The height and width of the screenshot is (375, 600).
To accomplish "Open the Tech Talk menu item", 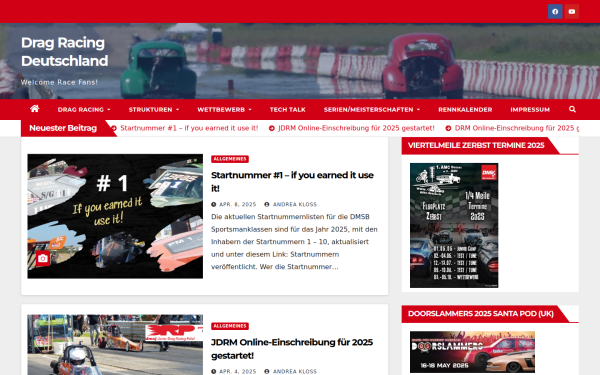I will click(287, 109).
